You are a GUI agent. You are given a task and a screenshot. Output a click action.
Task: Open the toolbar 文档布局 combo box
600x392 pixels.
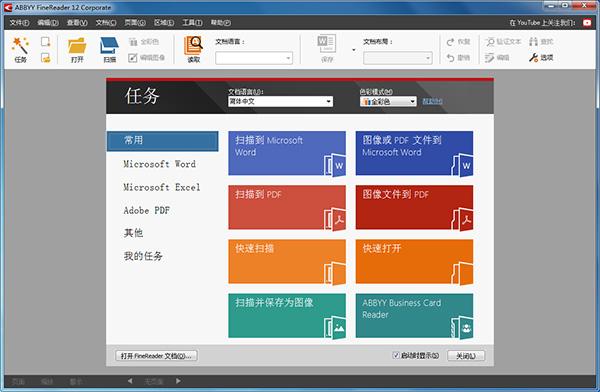[x=398, y=58]
